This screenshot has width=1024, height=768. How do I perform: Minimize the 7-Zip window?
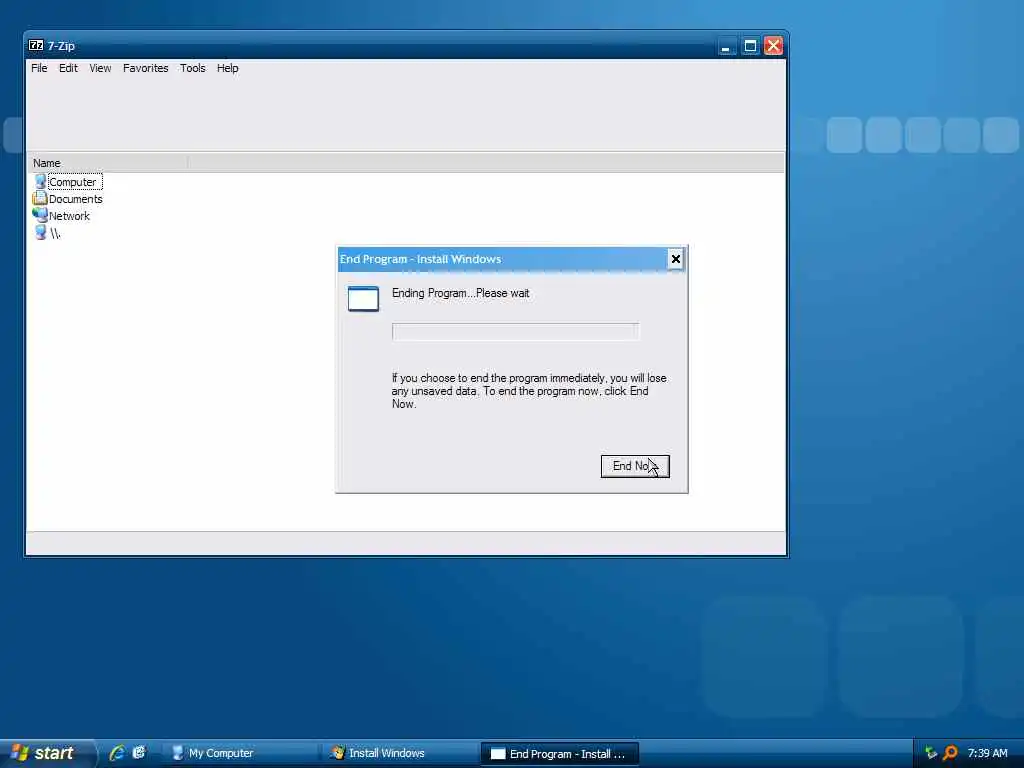tap(726, 46)
